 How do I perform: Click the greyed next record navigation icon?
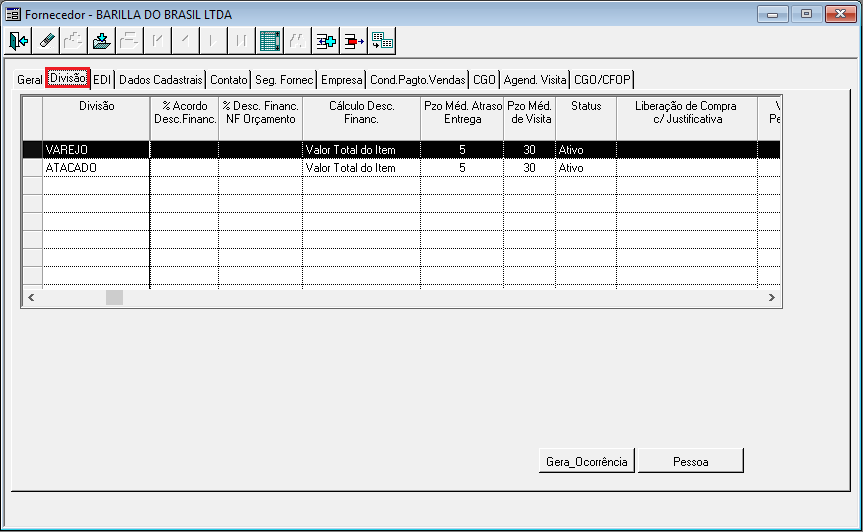point(214,41)
